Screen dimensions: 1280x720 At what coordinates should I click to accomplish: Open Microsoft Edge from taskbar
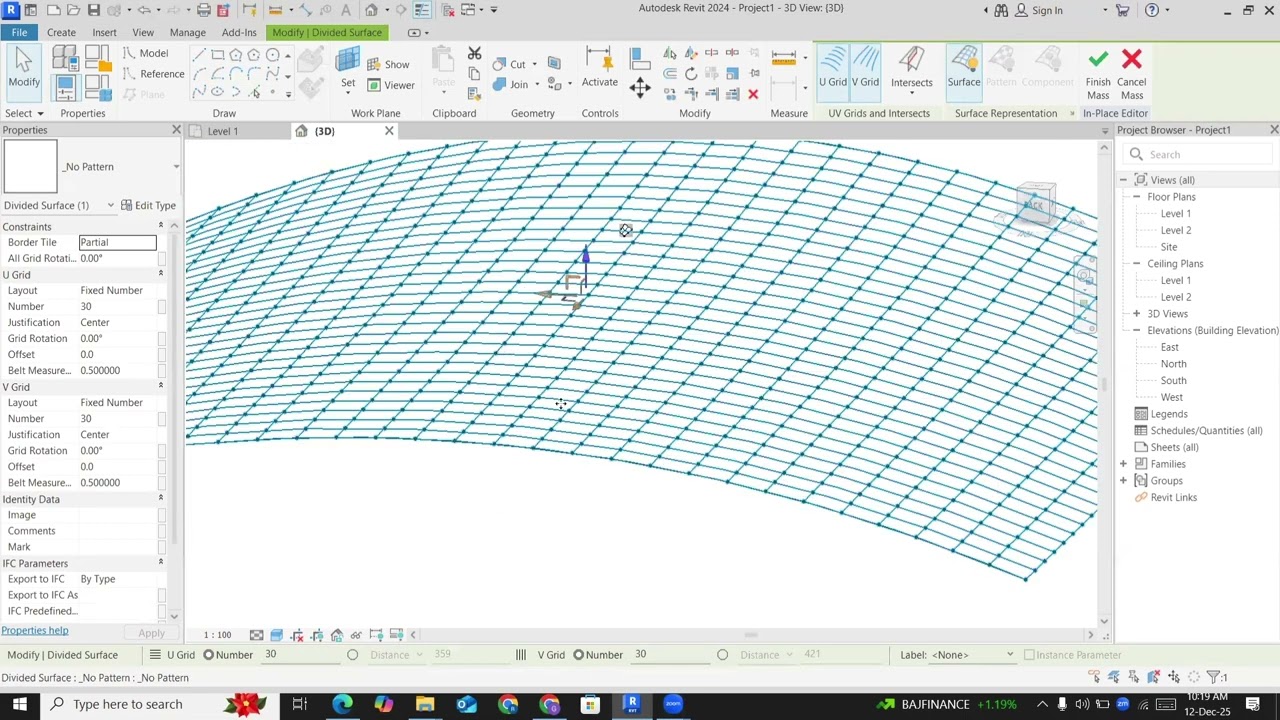click(342, 704)
